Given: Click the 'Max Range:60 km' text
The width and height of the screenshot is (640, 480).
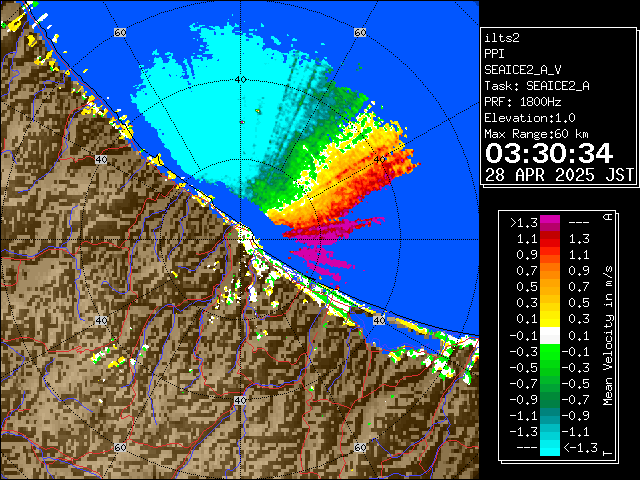Looking at the screenshot, I should 536,134.
